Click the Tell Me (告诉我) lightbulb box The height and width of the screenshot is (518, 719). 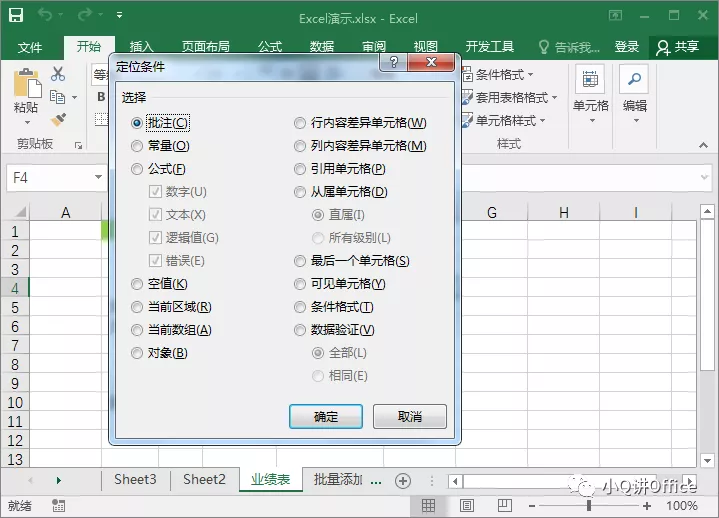click(x=569, y=47)
